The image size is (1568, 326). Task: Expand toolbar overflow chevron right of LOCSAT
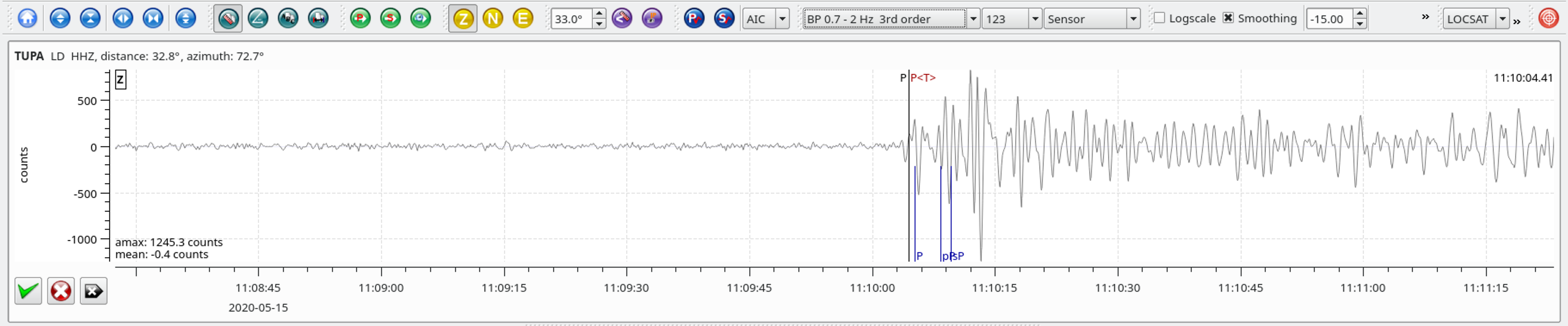pyautogui.click(x=1516, y=21)
